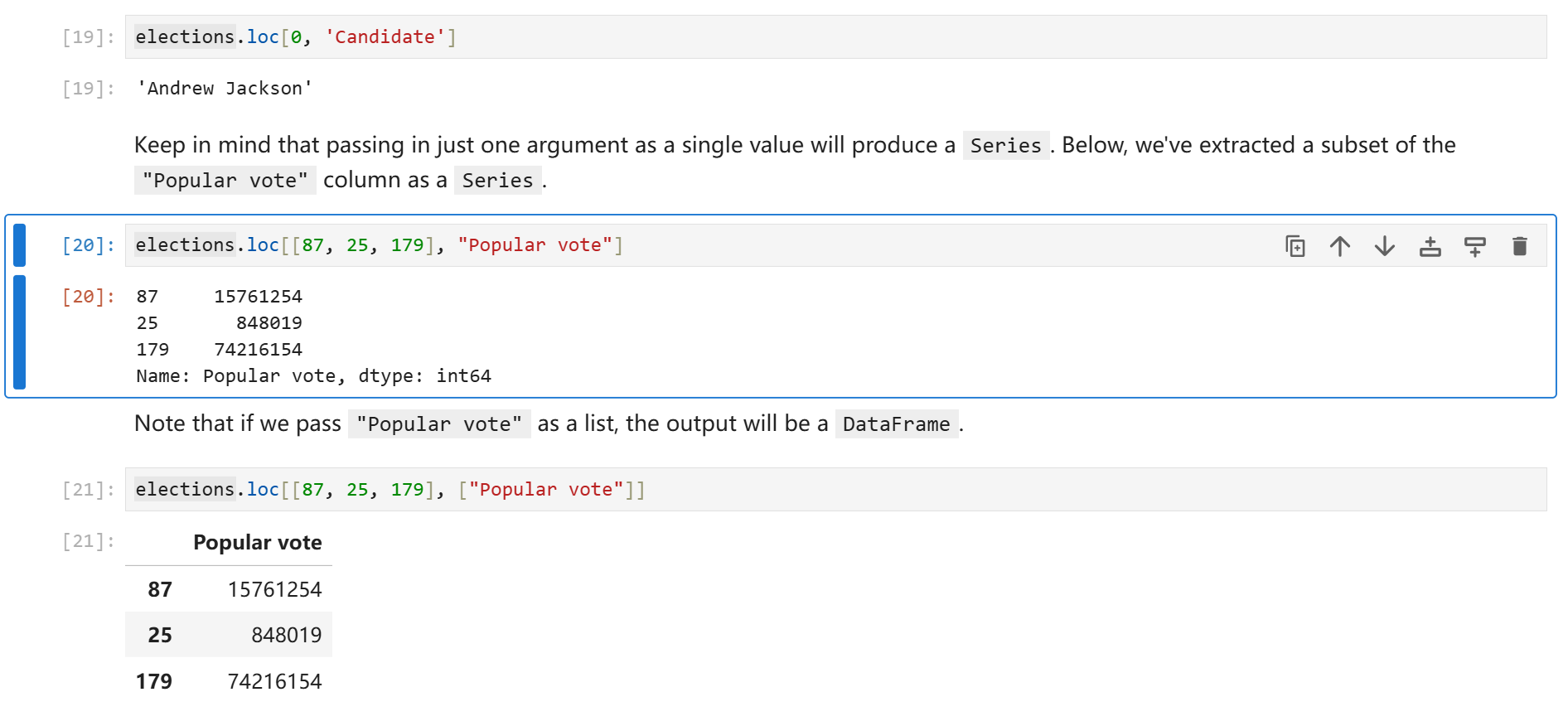Delete the selected cell with the trash icon
Image resolution: width=1568 pixels, height=726 pixels.
[1519, 246]
